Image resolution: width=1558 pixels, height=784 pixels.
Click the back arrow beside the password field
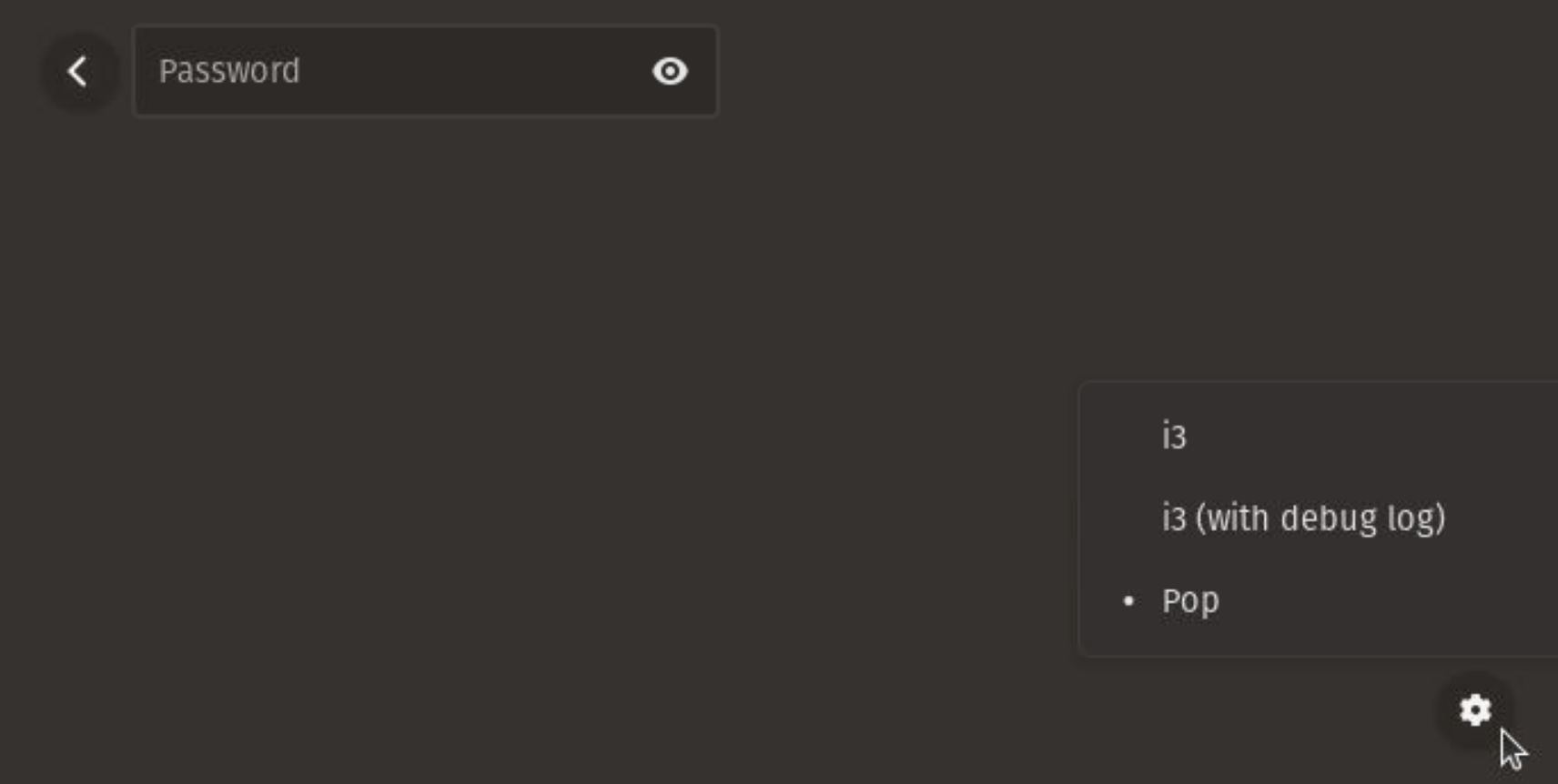[x=78, y=71]
